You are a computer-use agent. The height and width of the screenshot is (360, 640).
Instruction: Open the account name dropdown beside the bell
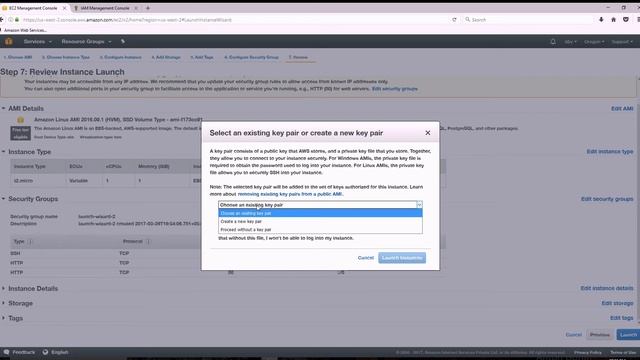click(x=570, y=42)
